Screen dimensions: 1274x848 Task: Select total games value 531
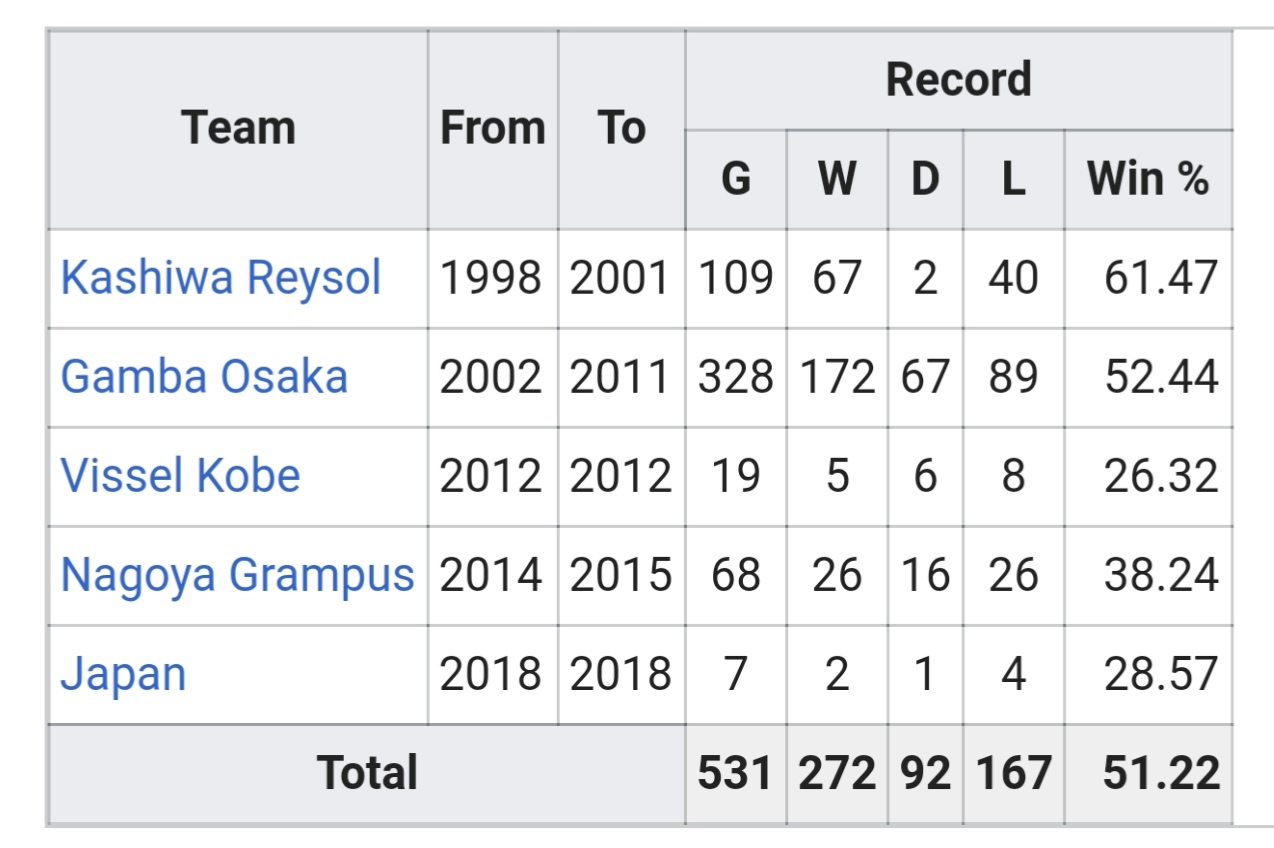pyautogui.click(x=736, y=773)
